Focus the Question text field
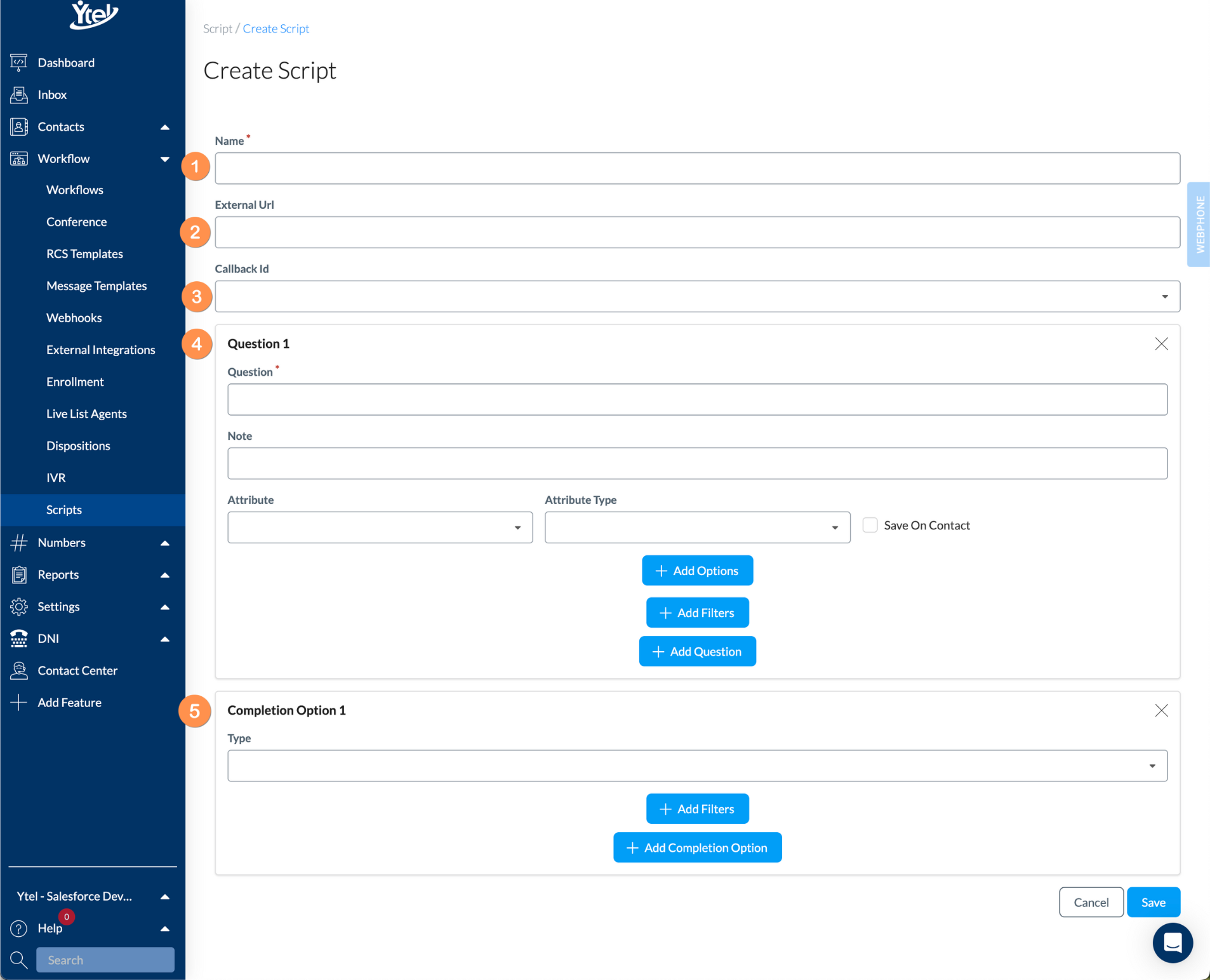 [697, 399]
